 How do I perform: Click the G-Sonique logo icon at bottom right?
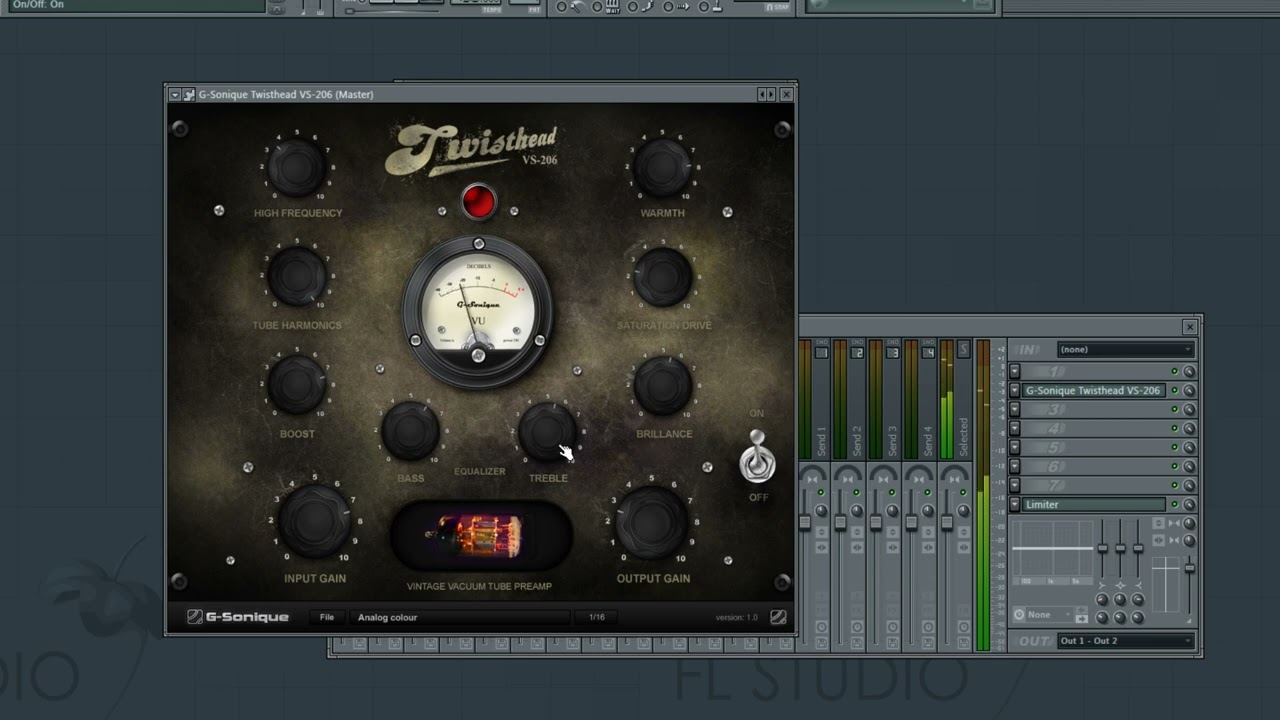[x=778, y=617]
